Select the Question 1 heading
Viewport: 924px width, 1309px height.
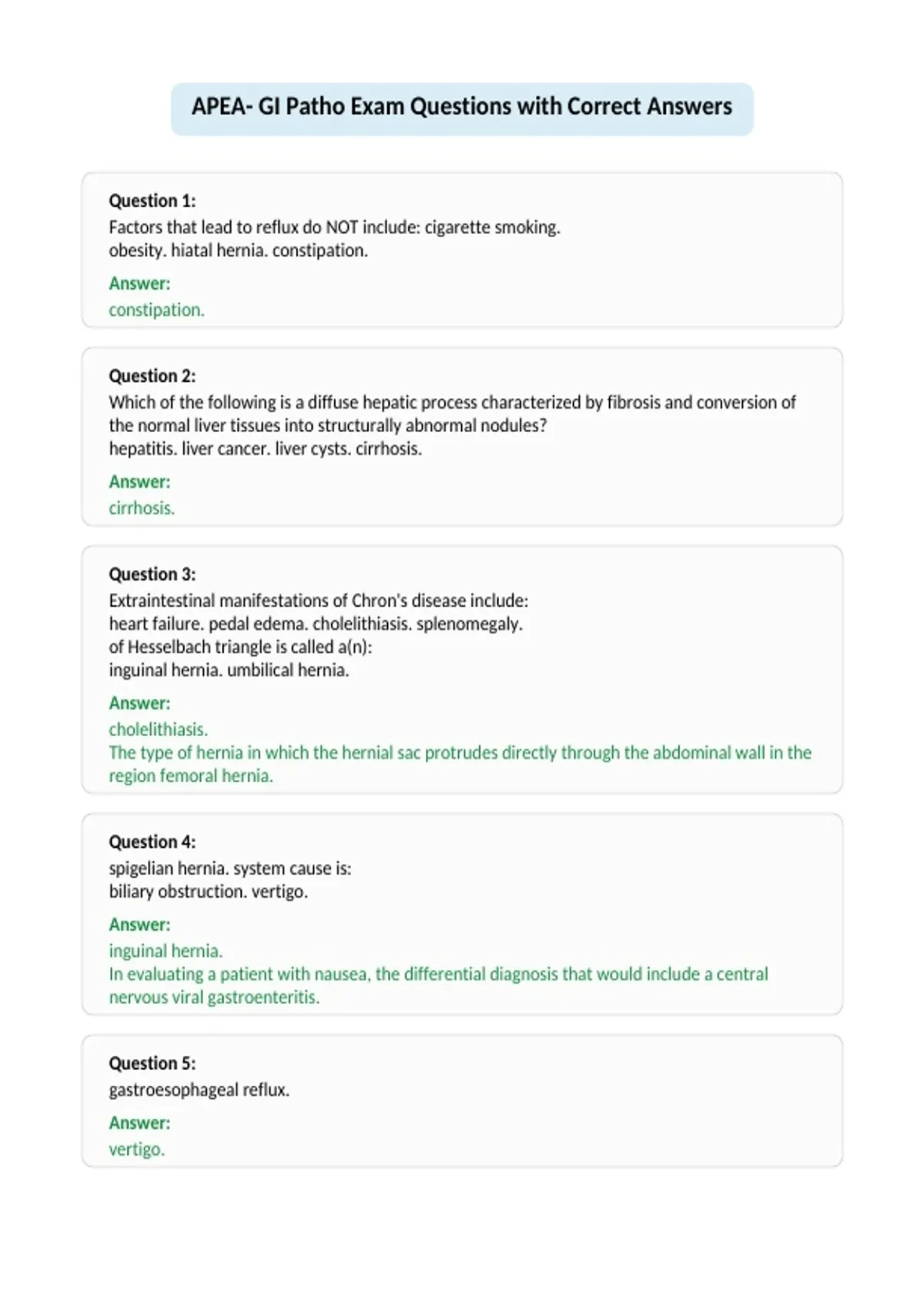point(152,201)
